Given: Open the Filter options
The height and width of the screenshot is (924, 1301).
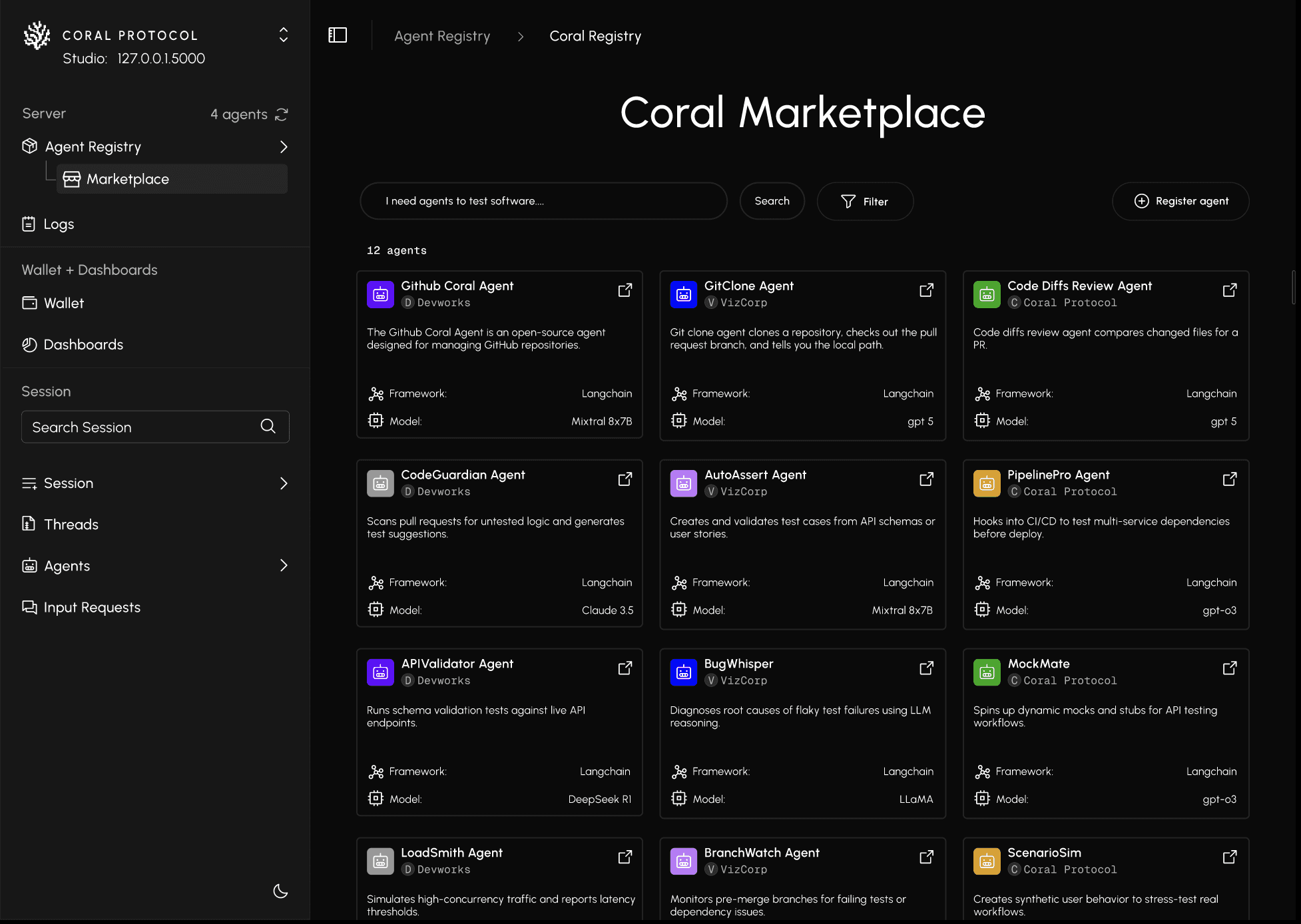Looking at the screenshot, I should point(865,201).
